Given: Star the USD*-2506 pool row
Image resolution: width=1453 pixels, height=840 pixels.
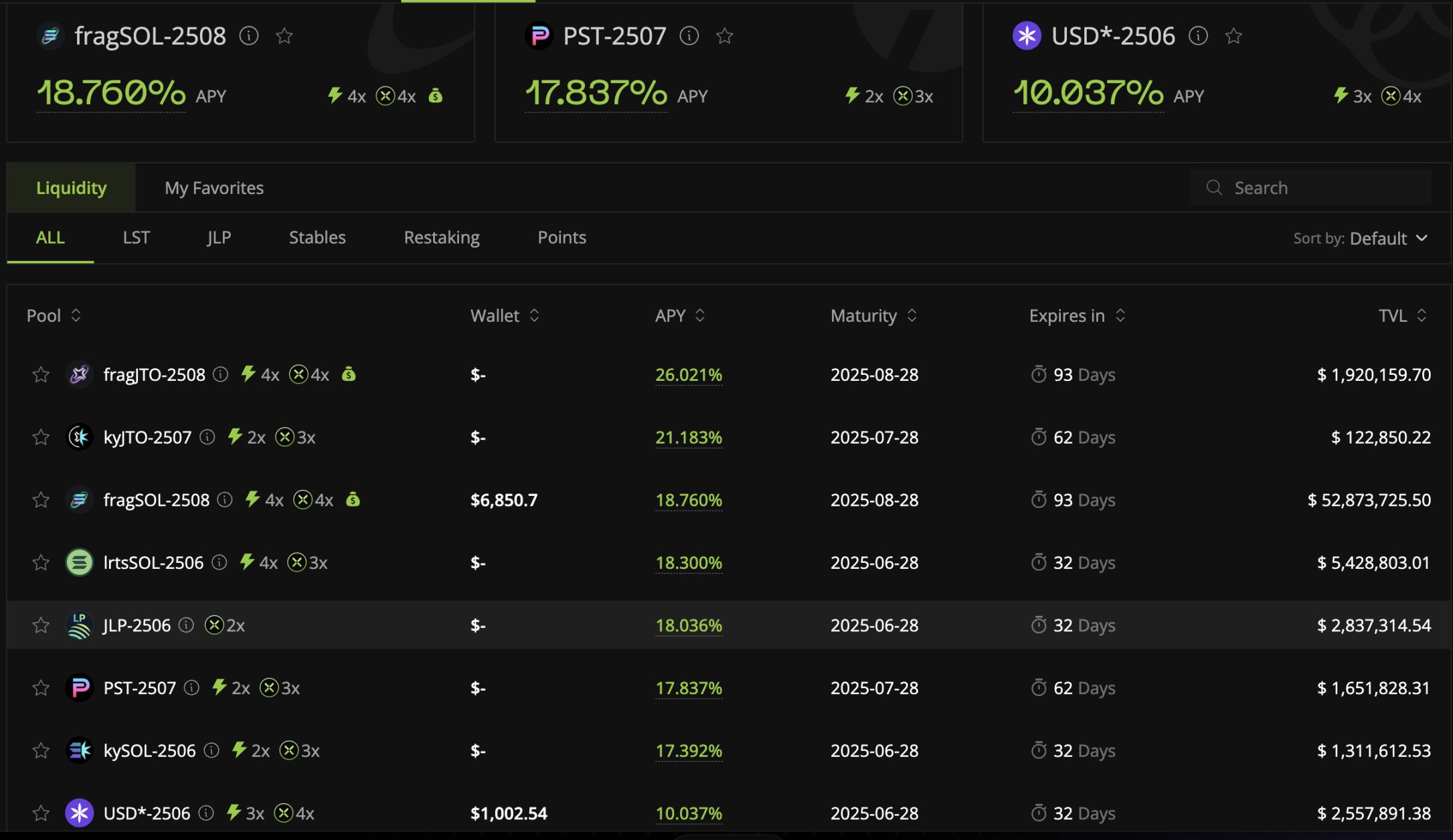Looking at the screenshot, I should (x=41, y=813).
